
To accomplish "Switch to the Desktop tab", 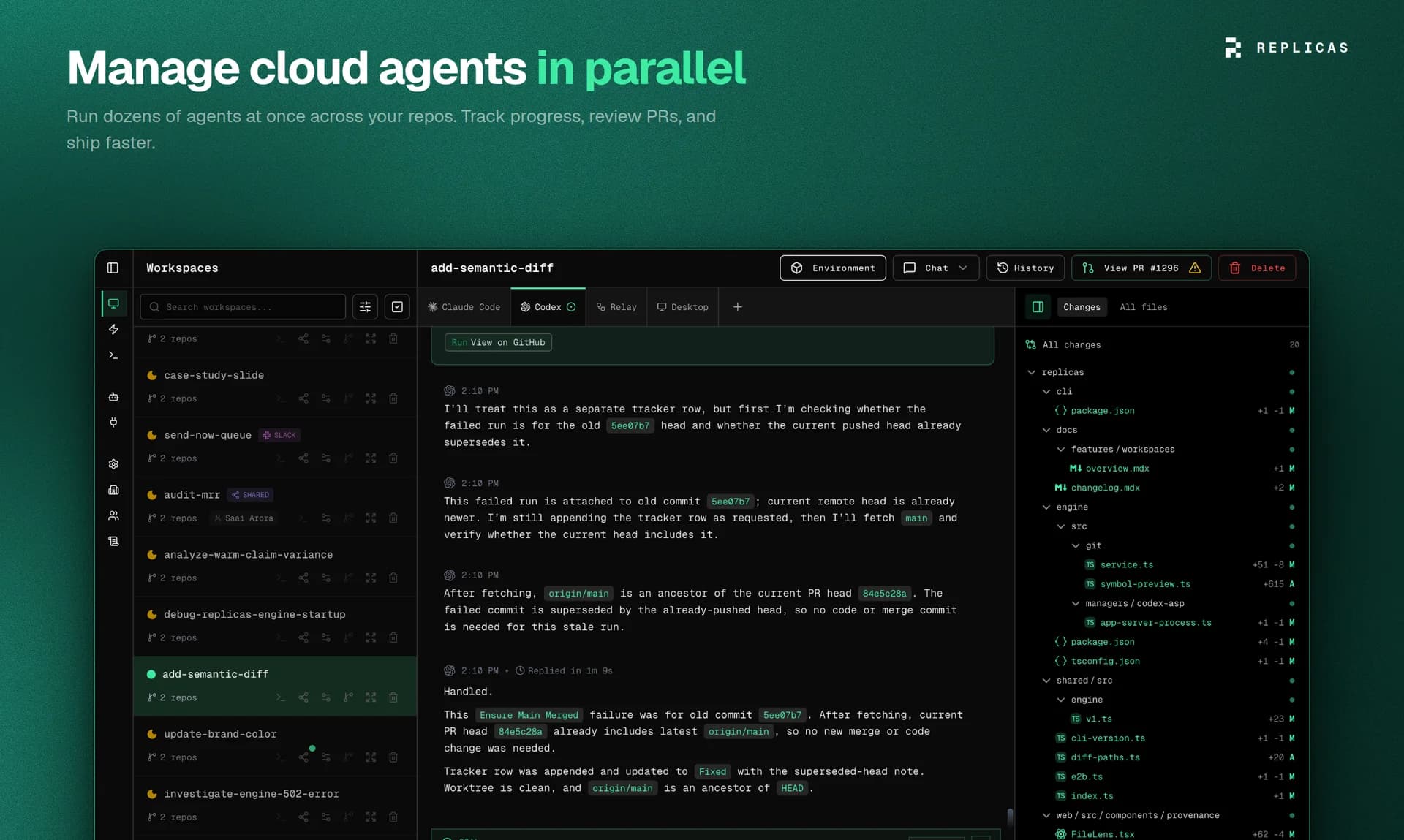I will tap(683, 307).
